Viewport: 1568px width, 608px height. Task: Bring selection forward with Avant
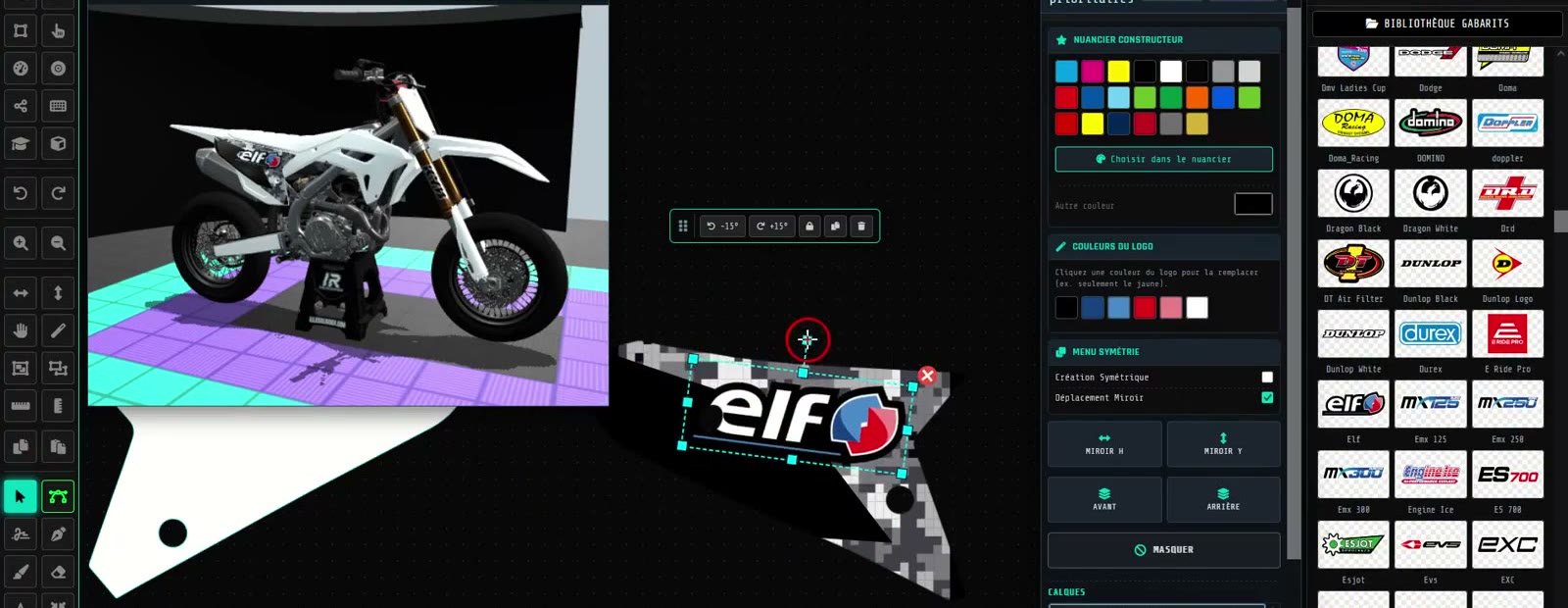point(1104,499)
